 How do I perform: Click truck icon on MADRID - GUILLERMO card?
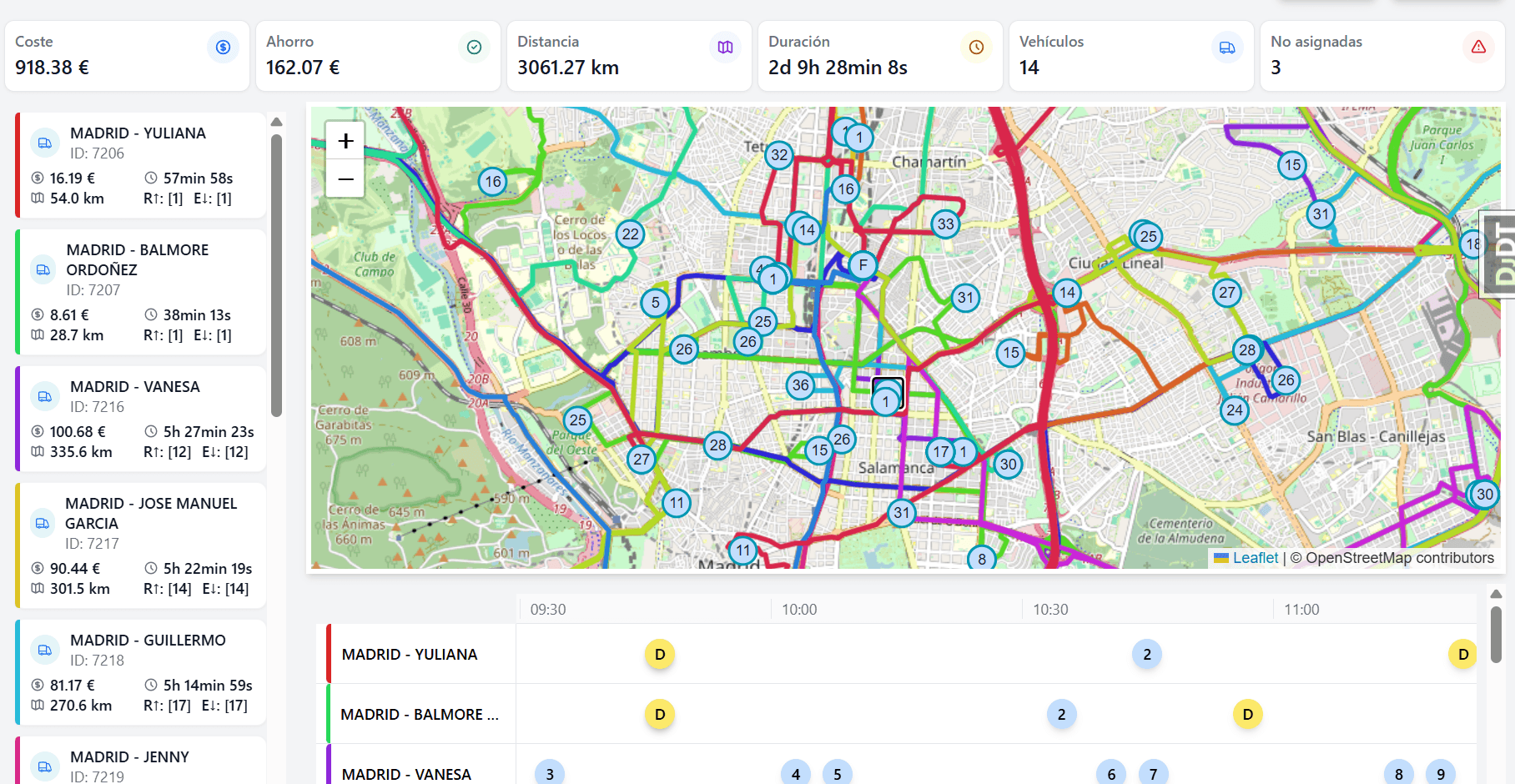45,651
